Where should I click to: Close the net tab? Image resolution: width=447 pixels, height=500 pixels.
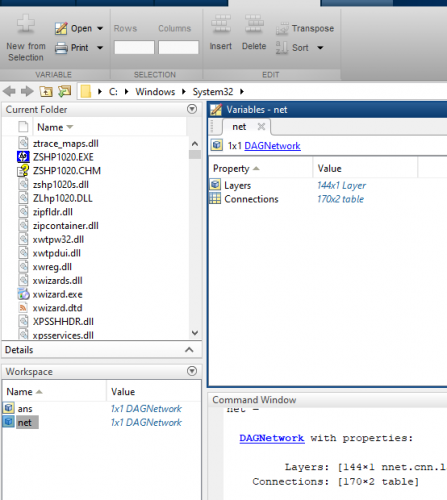[261, 127]
